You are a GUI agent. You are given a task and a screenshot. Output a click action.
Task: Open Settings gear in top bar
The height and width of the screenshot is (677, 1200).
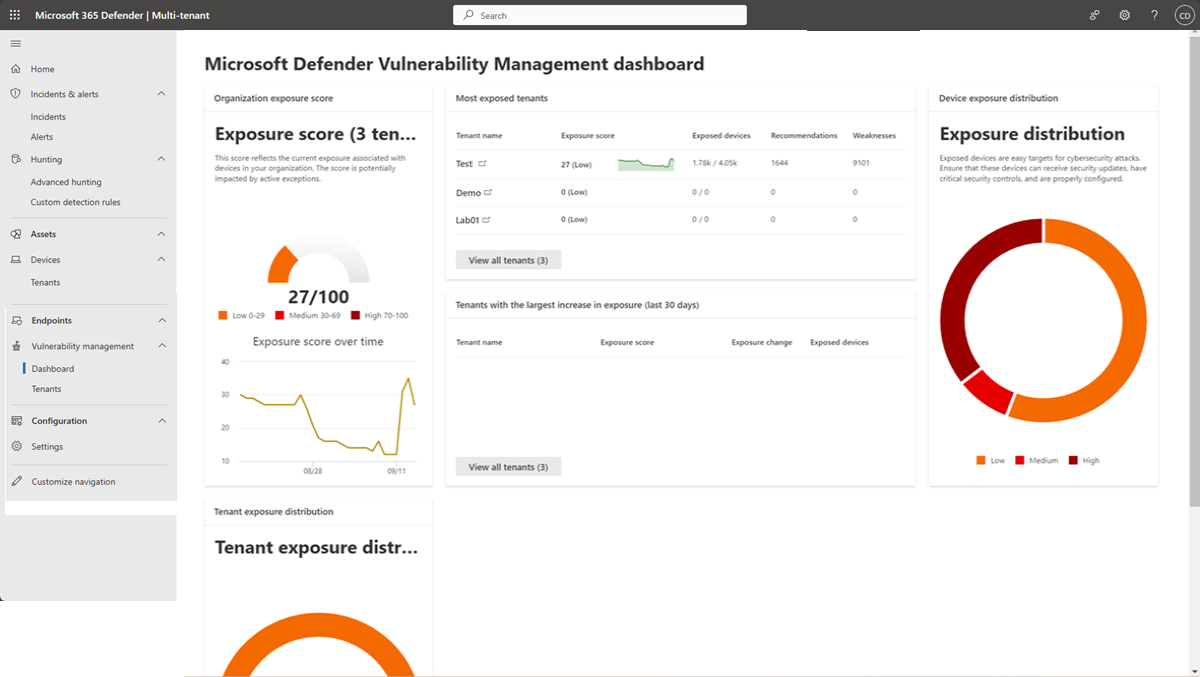point(1124,16)
